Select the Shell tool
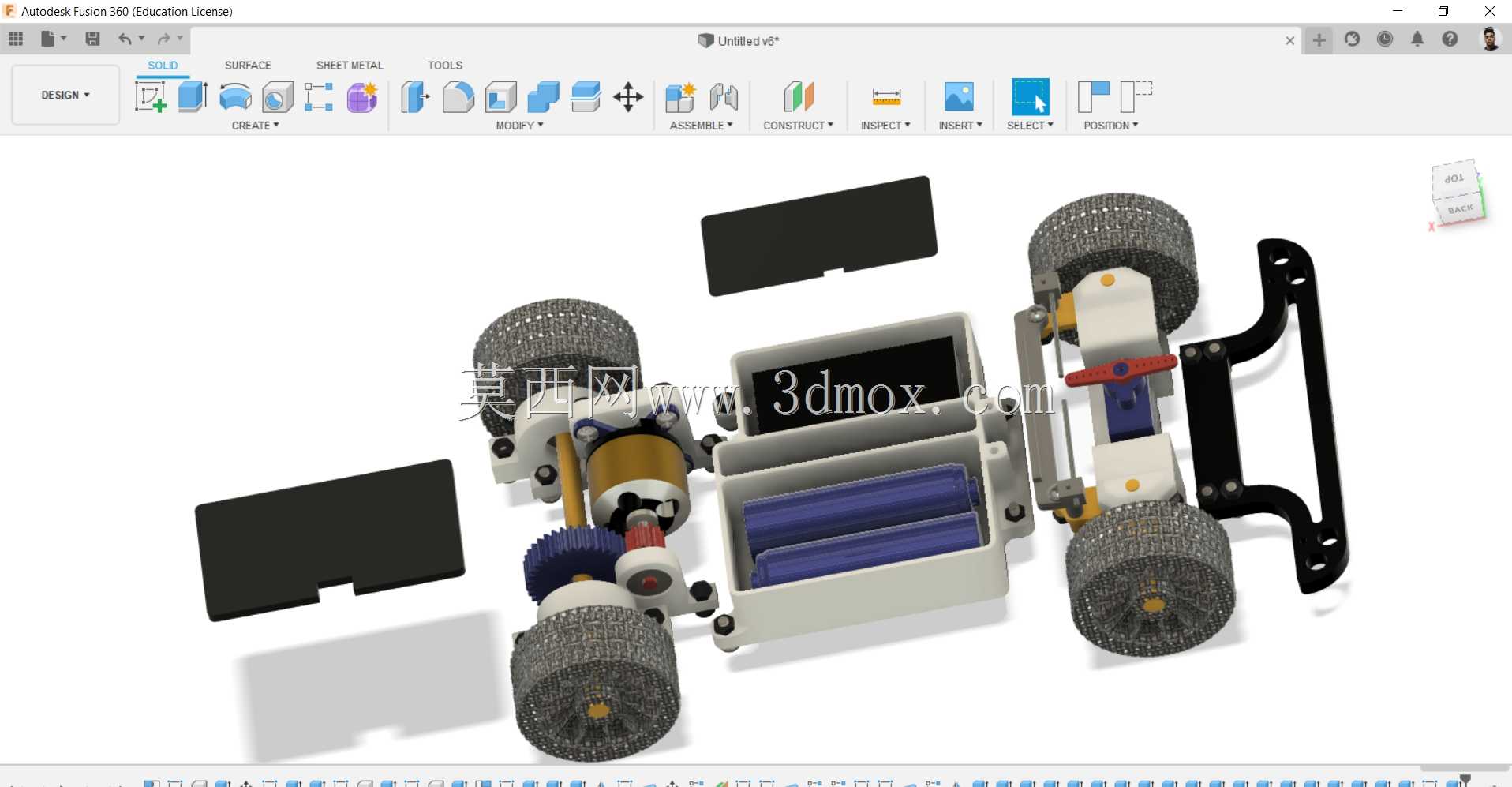This screenshot has width=1512, height=787. click(500, 97)
